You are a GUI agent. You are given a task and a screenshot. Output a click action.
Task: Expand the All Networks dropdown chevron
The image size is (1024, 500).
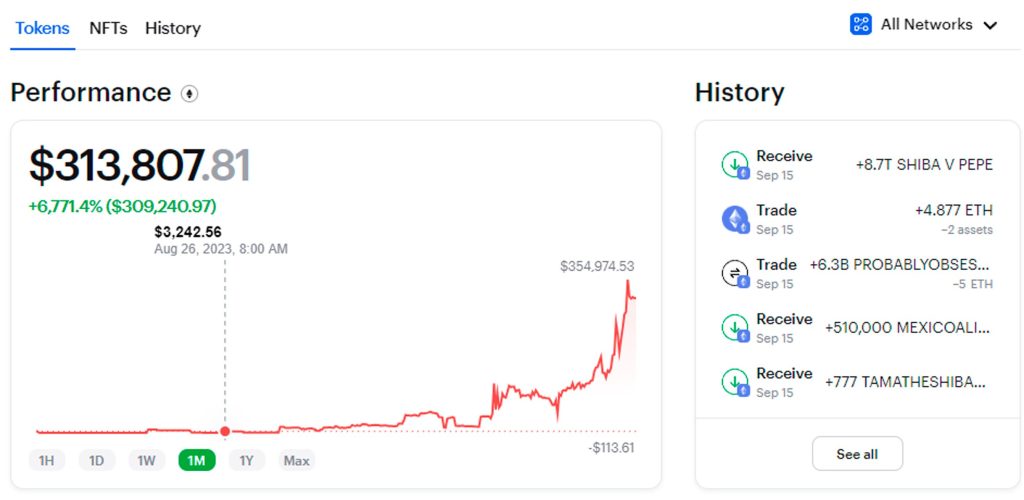[990, 25]
